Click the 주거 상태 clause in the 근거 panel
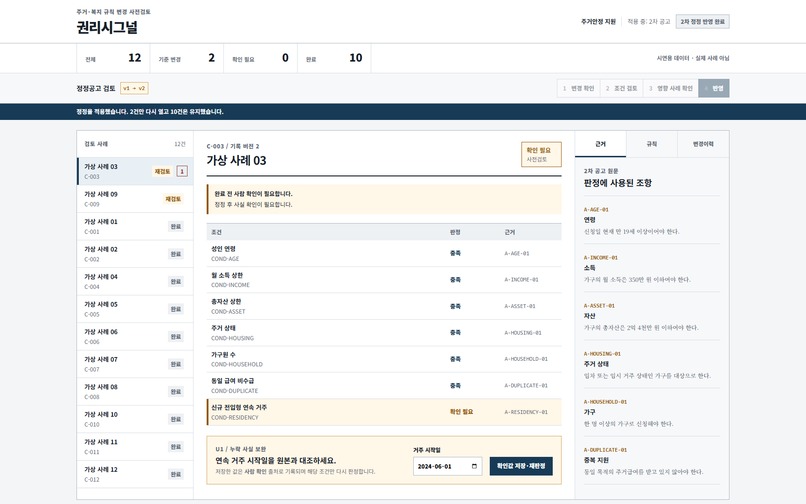This screenshot has width=806, height=504. (651, 365)
